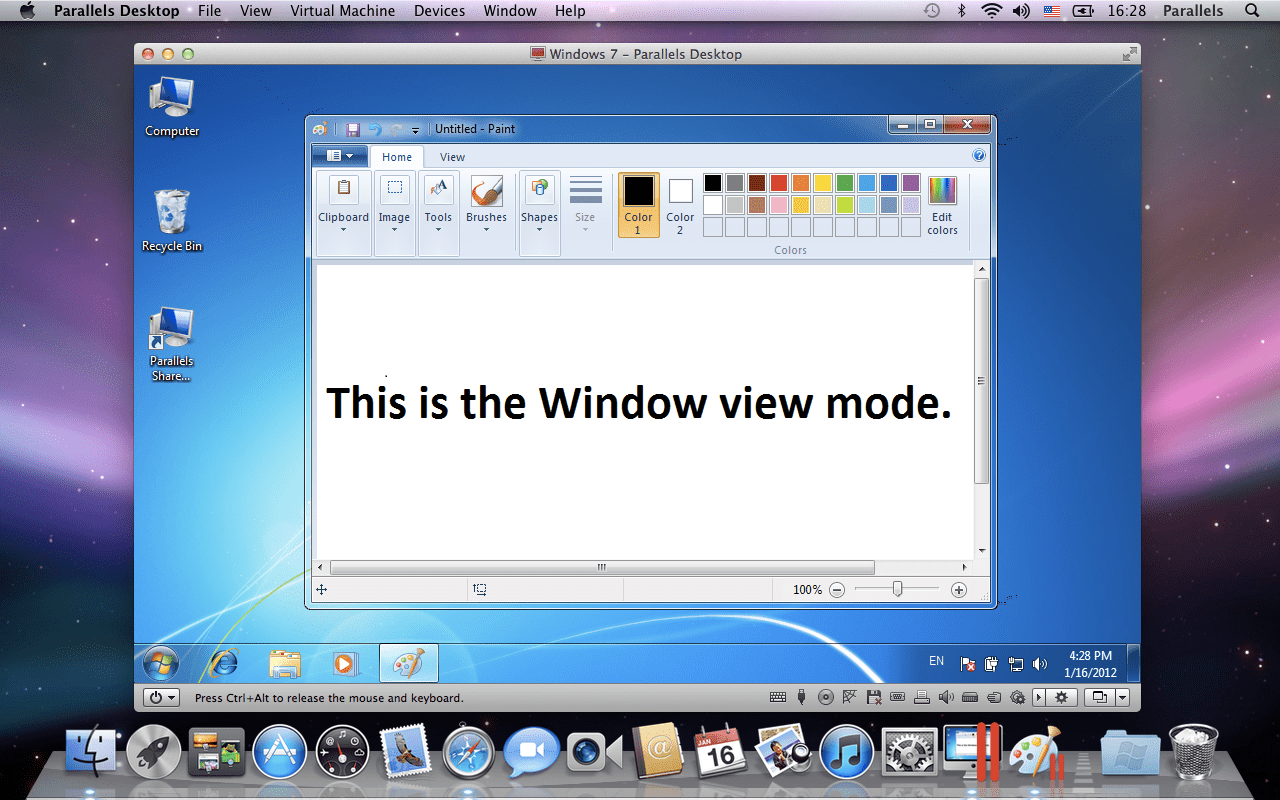Zoom in with the plus button in Paint
Image resolution: width=1280 pixels, height=800 pixels.
(x=959, y=590)
